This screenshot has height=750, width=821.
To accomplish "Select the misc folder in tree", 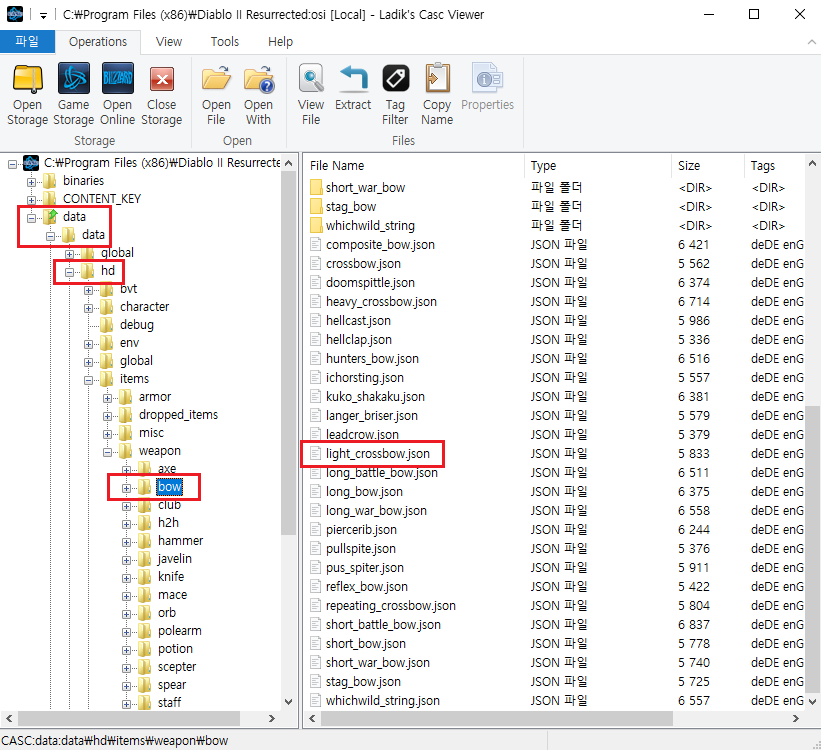I will coord(151,433).
